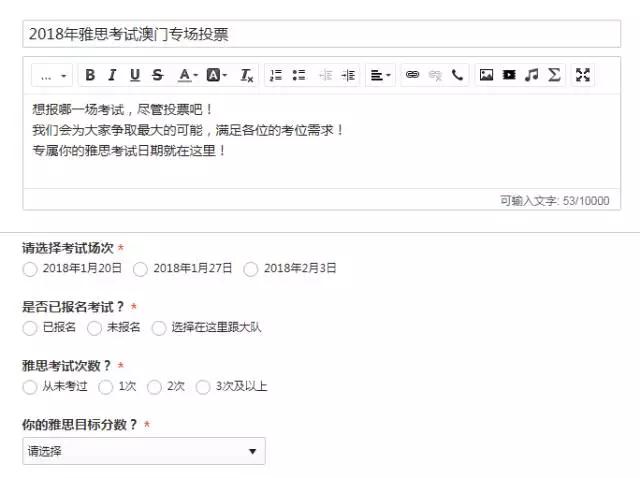This screenshot has height=478, width=640.
Task: Click the line 专属你的雅思考试日期就在这里！
Action: 129,151
